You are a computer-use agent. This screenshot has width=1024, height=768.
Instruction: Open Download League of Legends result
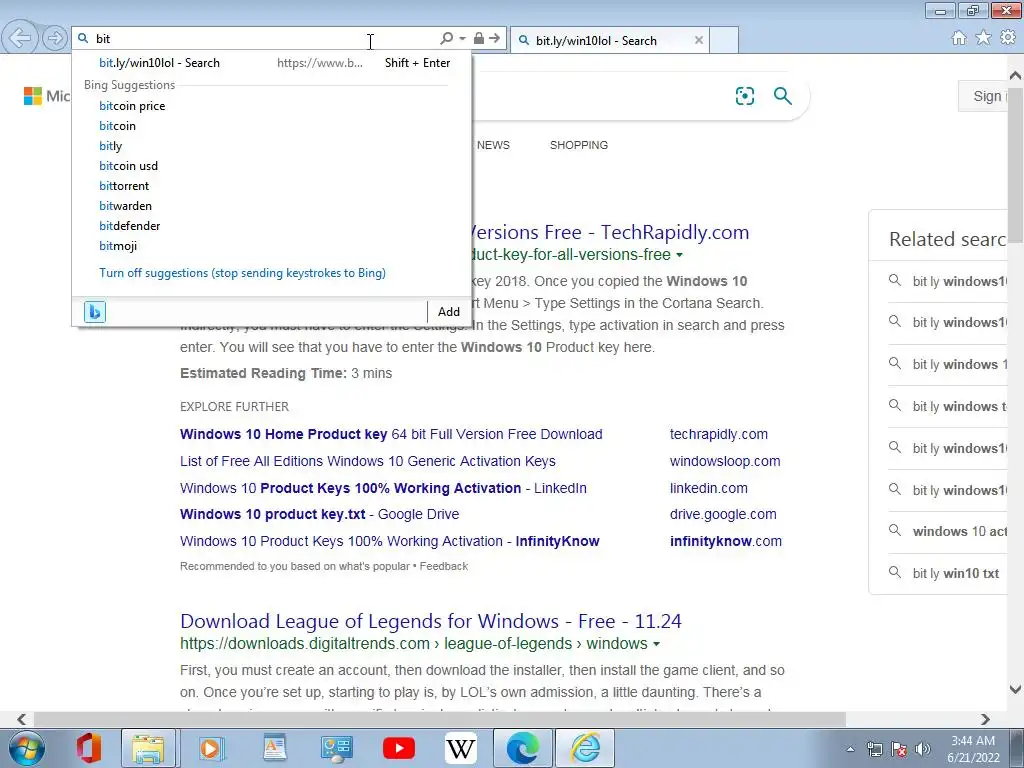430,621
